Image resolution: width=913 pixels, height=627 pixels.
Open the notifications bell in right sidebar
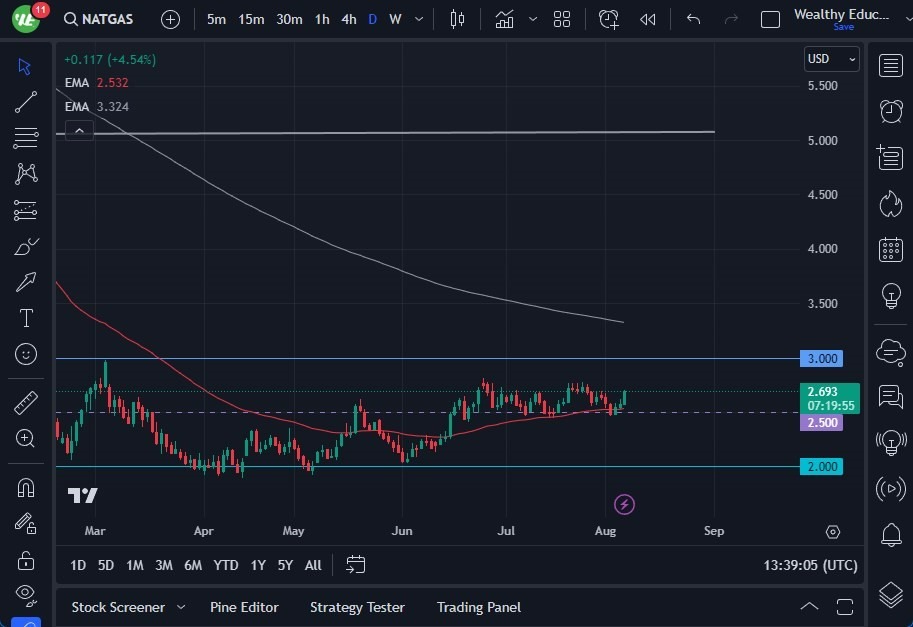(x=890, y=535)
